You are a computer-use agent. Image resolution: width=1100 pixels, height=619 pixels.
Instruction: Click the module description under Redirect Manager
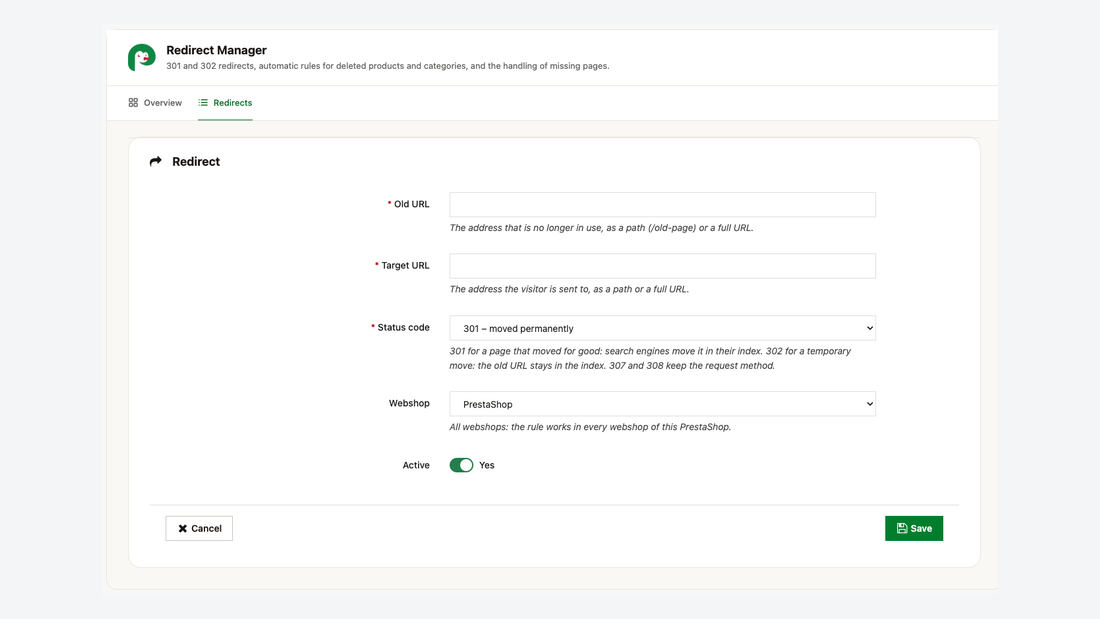tap(387, 66)
